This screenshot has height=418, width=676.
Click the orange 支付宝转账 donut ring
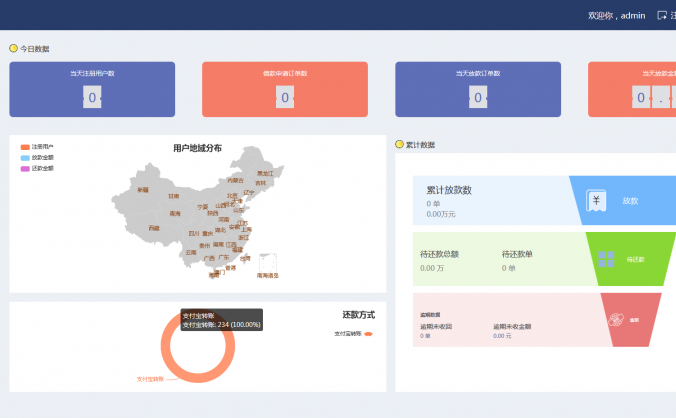click(x=166, y=346)
